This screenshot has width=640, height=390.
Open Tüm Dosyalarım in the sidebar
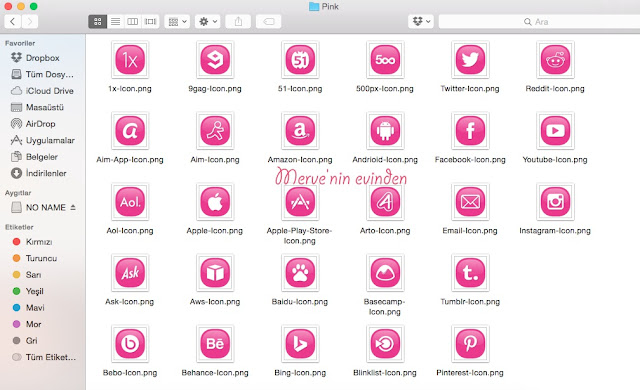(x=43, y=74)
